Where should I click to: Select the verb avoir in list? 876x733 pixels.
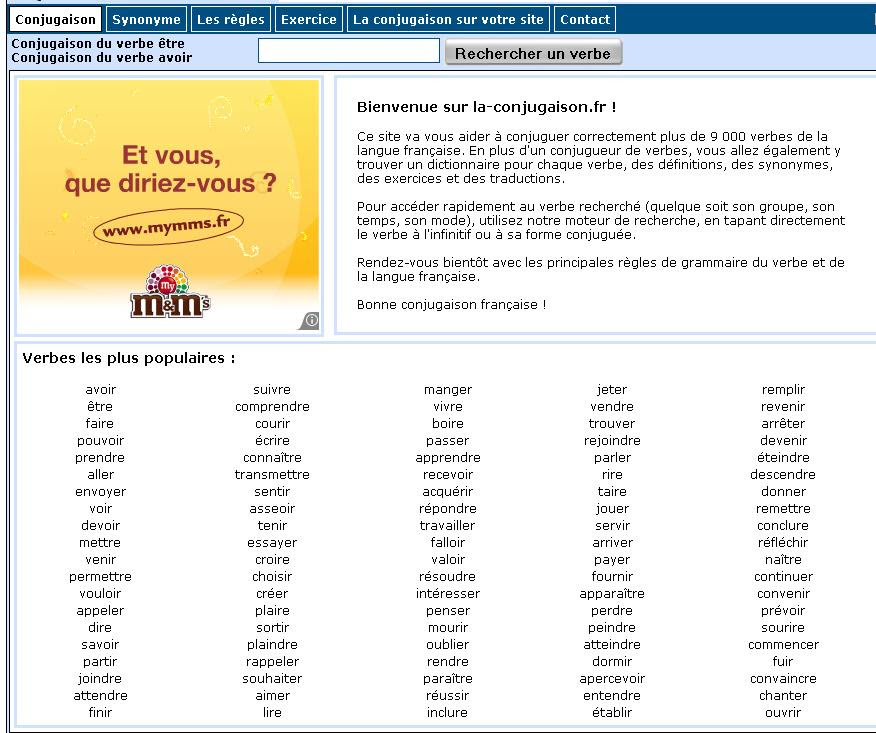101,389
